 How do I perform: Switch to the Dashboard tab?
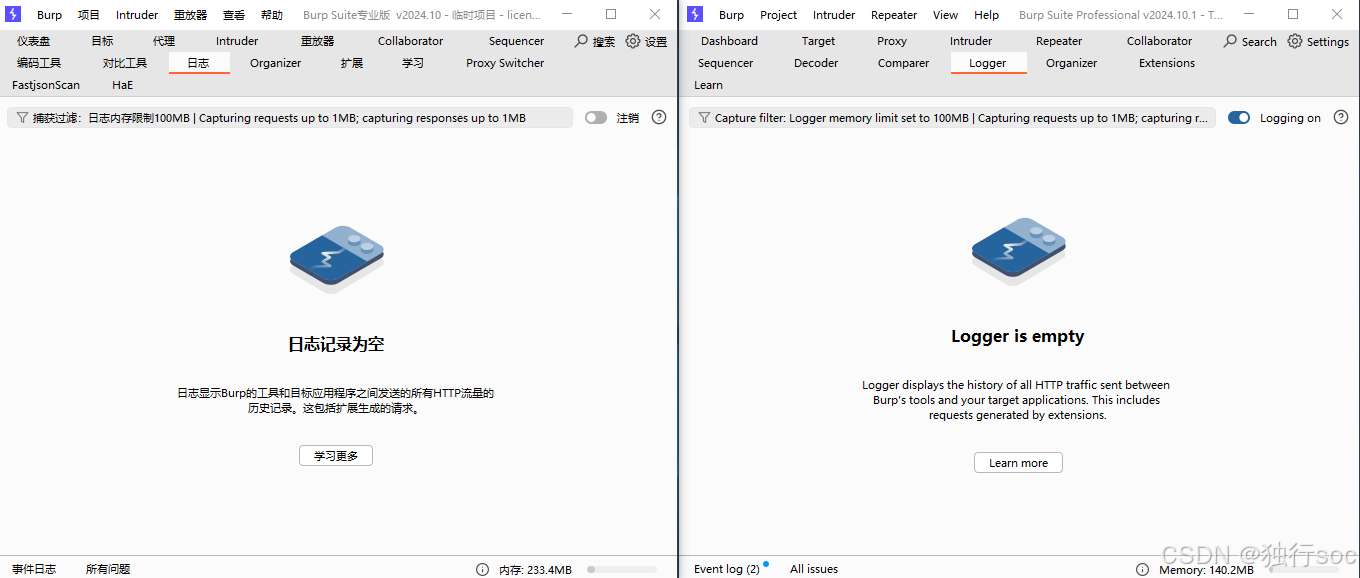click(x=729, y=41)
